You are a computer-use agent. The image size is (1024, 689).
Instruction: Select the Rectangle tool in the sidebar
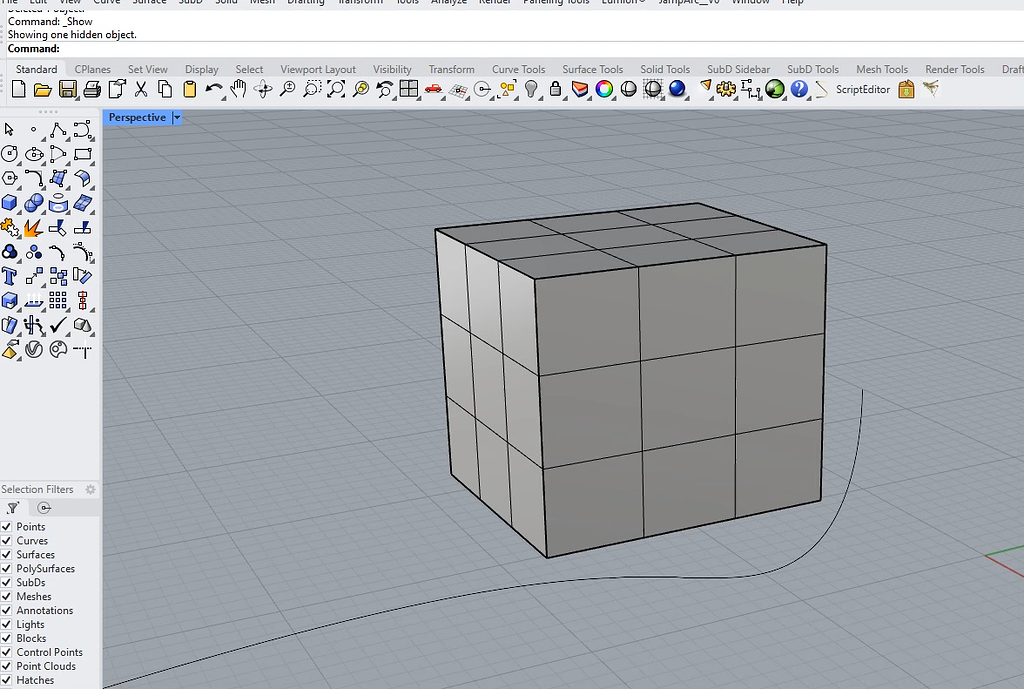(84, 153)
